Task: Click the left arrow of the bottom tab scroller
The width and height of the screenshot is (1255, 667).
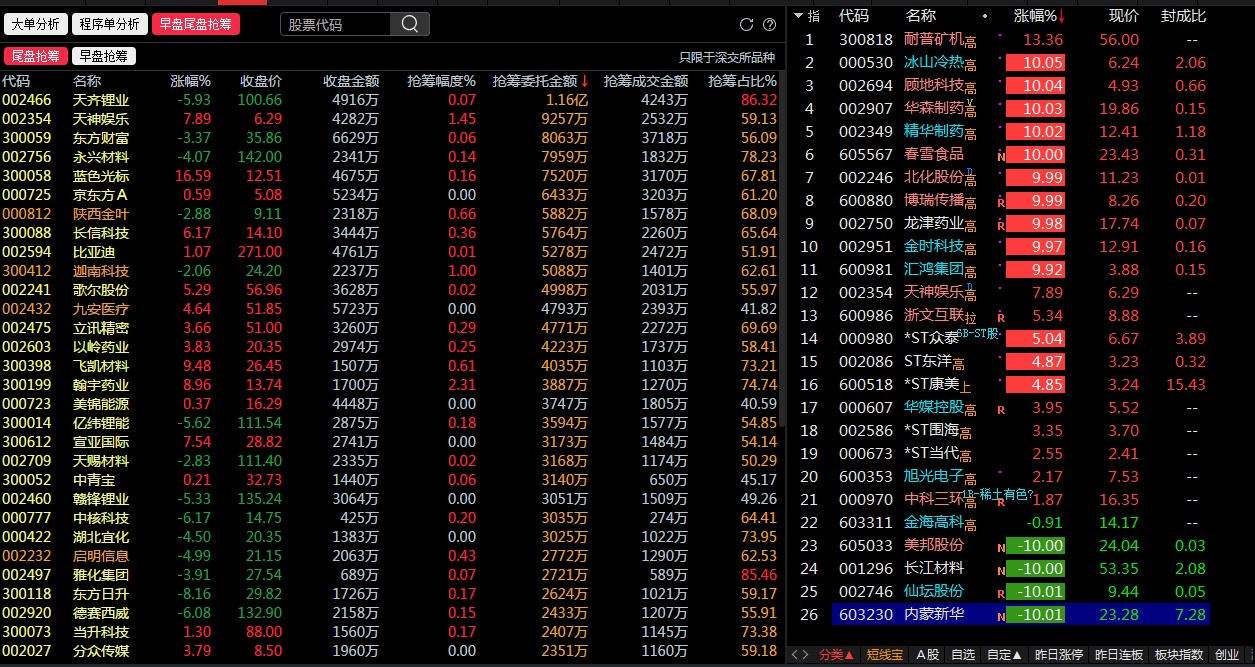Action: (795, 655)
